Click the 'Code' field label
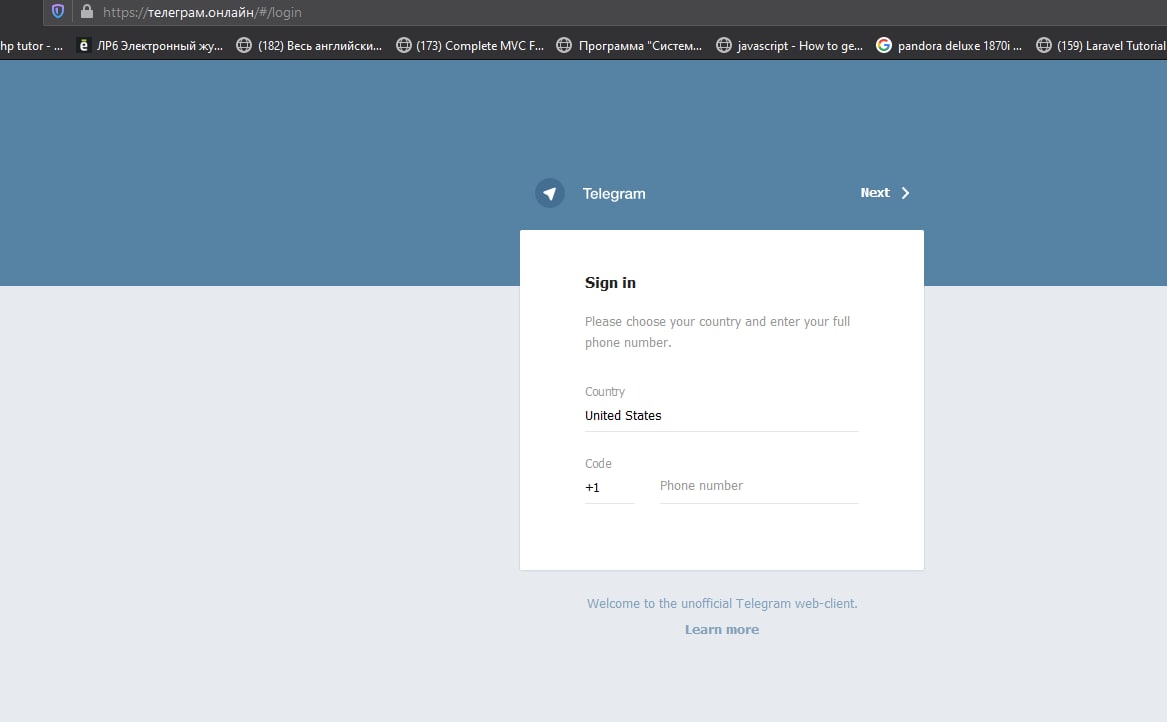The height and width of the screenshot is (722, 1167). coord(598,463)
